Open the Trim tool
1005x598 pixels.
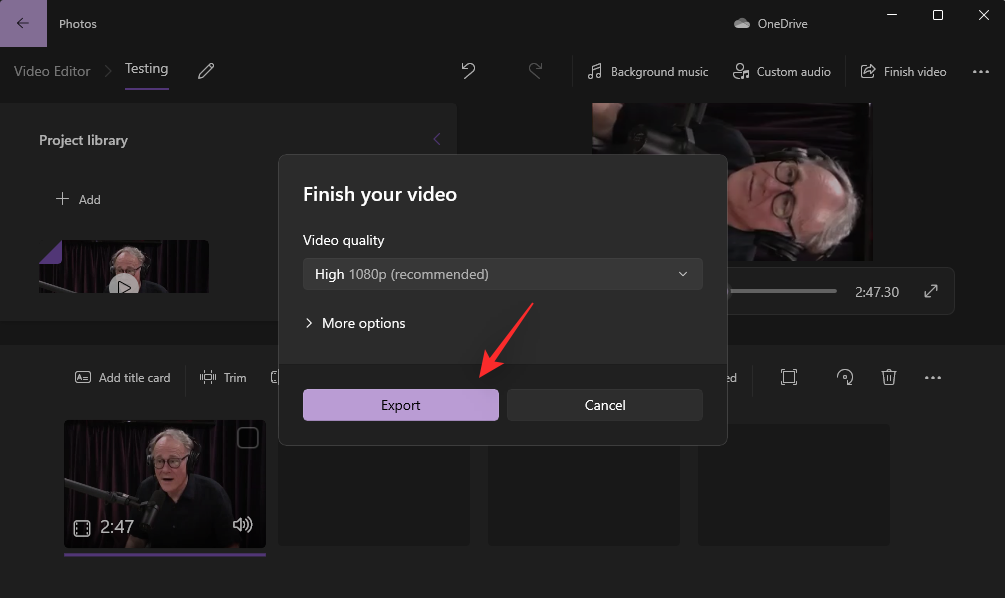point(223,378)
